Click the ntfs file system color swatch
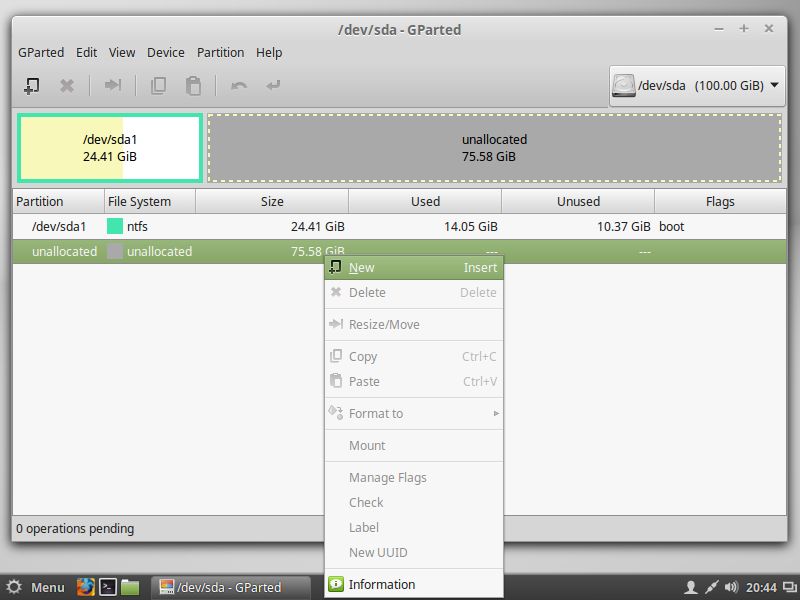This screenshot has height=600, width=800. coord(115,226)
